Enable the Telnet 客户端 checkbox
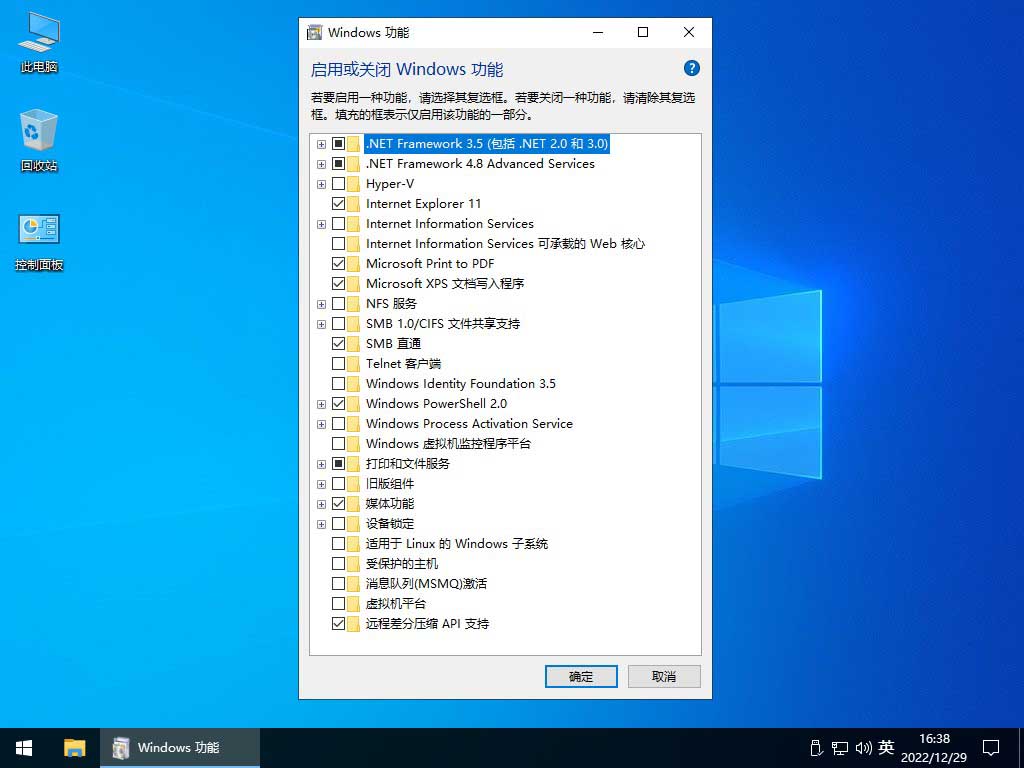1024x768 pixels. click(339, 363)
